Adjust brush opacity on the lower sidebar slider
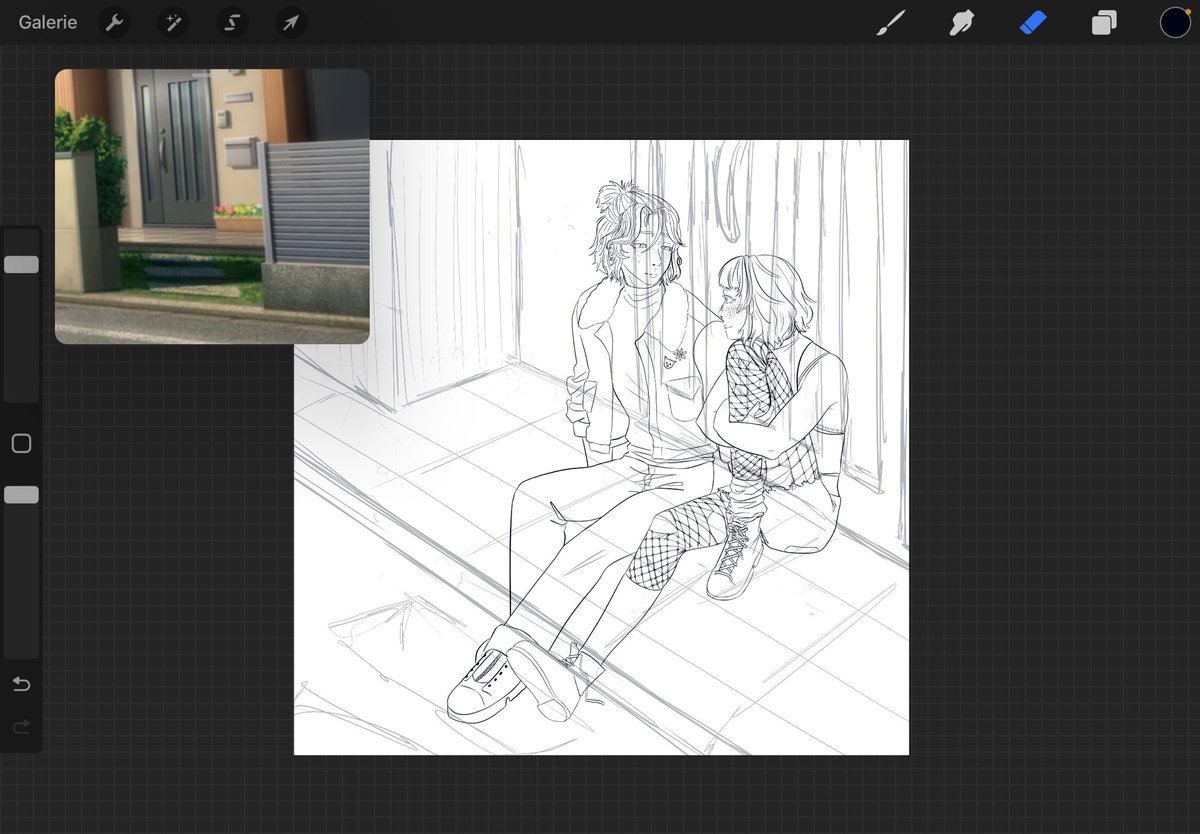 (x=21, y=494)
